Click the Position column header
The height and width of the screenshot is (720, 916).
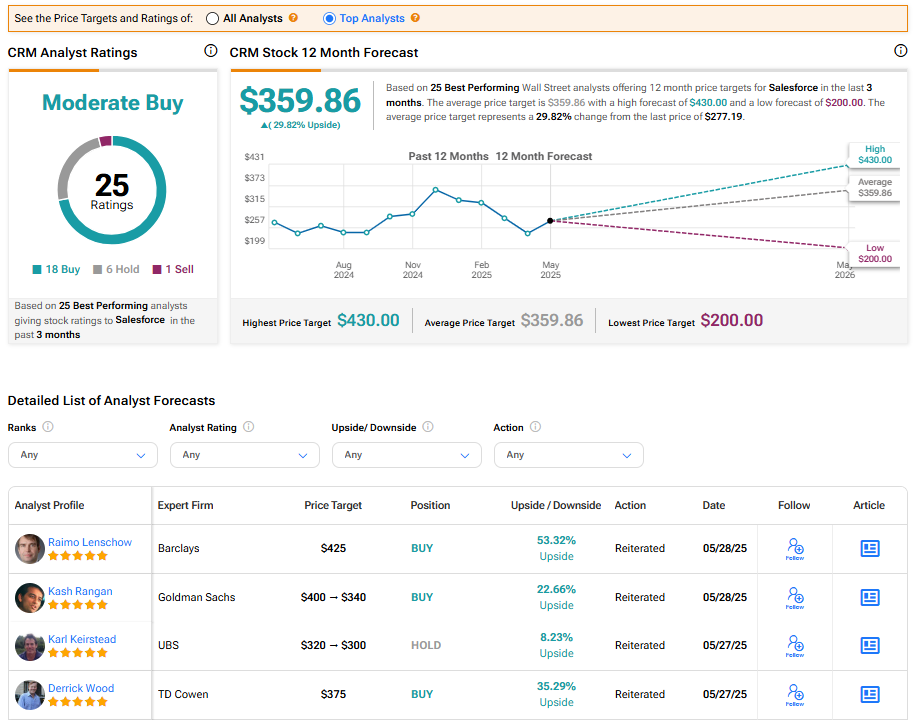point(430,506)
